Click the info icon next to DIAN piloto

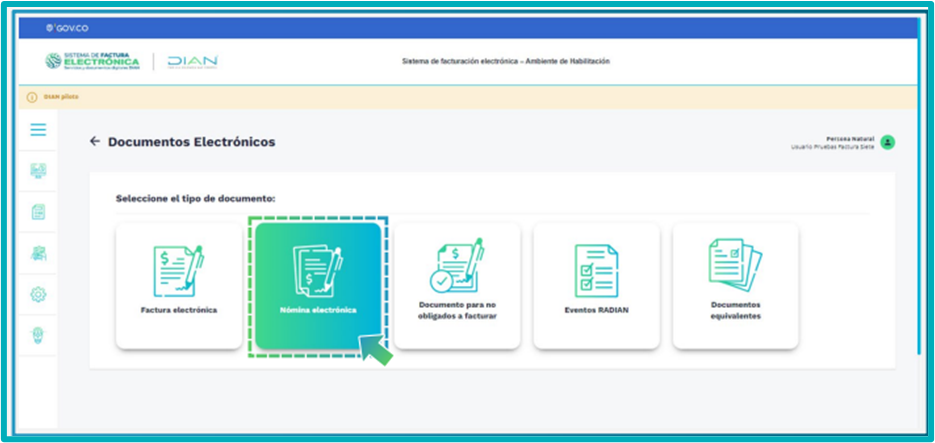tap(32, 97)
